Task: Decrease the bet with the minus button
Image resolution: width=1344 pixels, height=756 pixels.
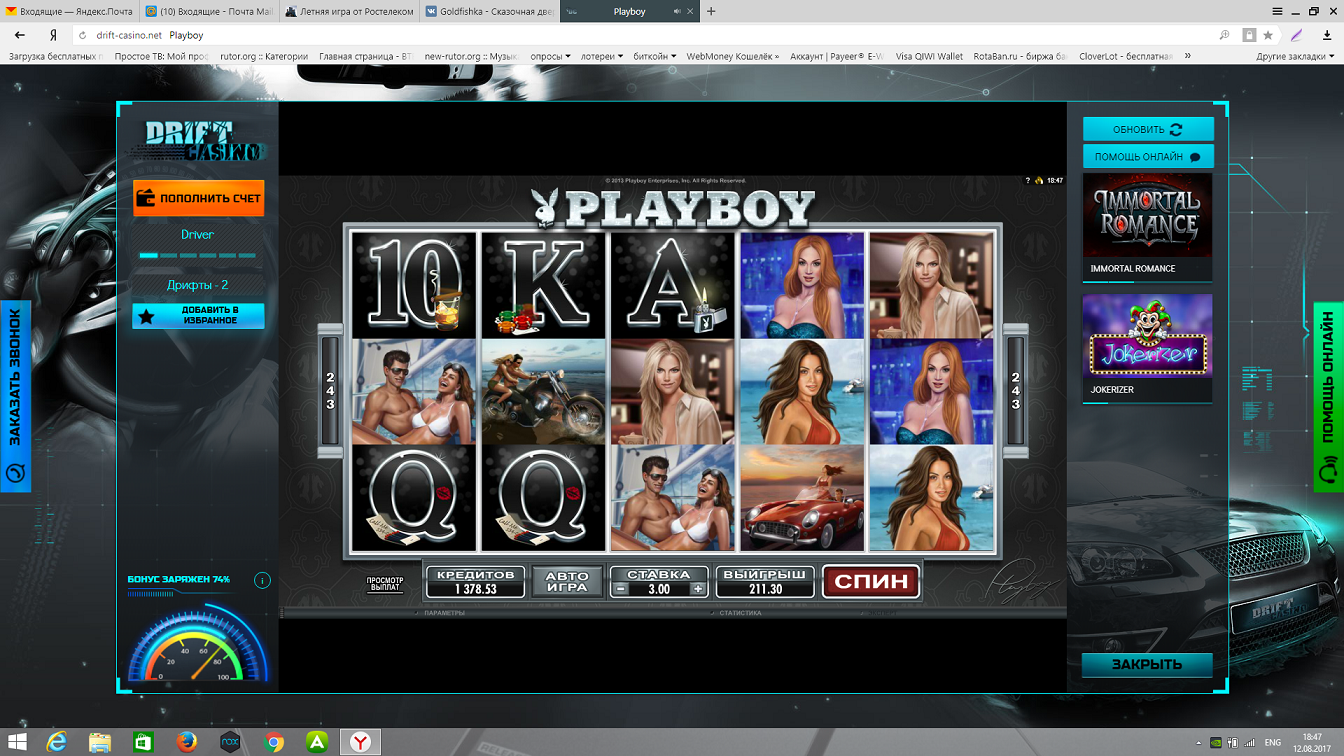Action: tap(621, 589)
